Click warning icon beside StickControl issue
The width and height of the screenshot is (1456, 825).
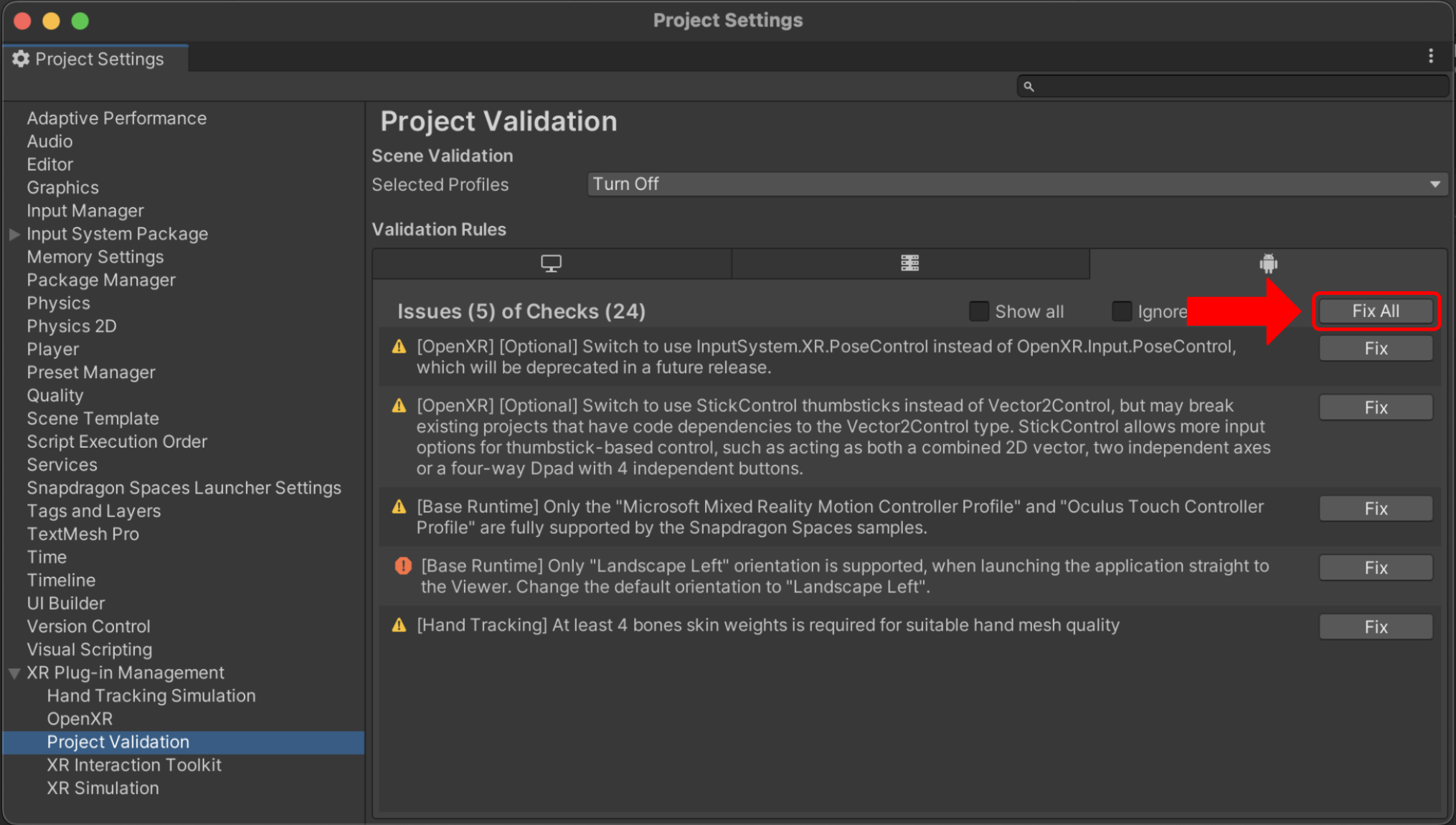tap(399, 406)
